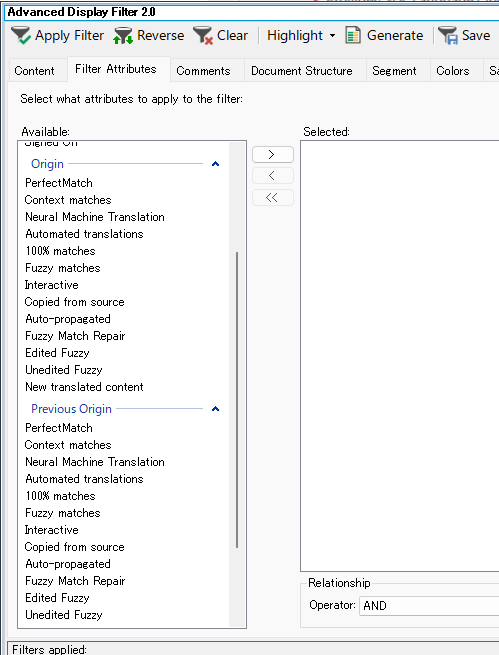Screen dimensions: 499x655
Task: Click the Previous Origin group header
Action: tap(71, 409)
